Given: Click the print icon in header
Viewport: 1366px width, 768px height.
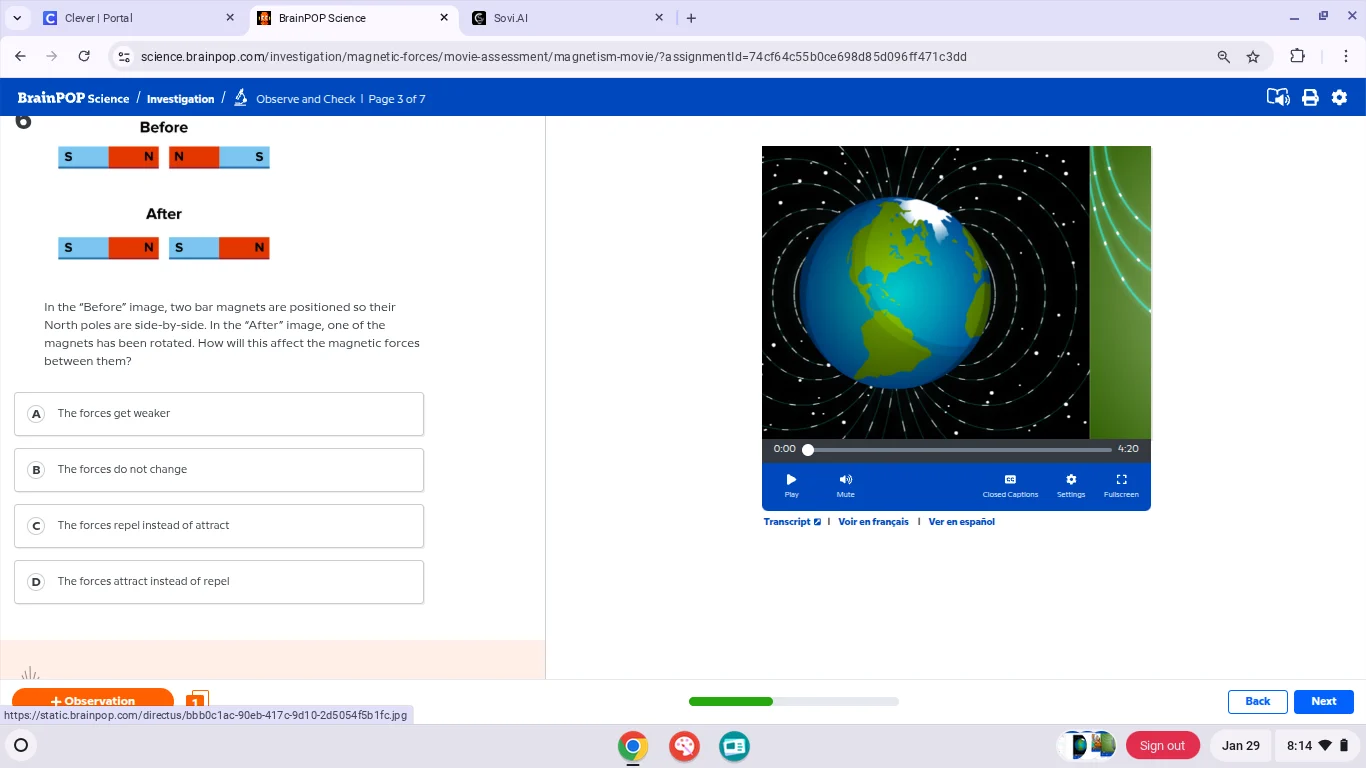Looking at the screenshot, I should pos(1310,98).
